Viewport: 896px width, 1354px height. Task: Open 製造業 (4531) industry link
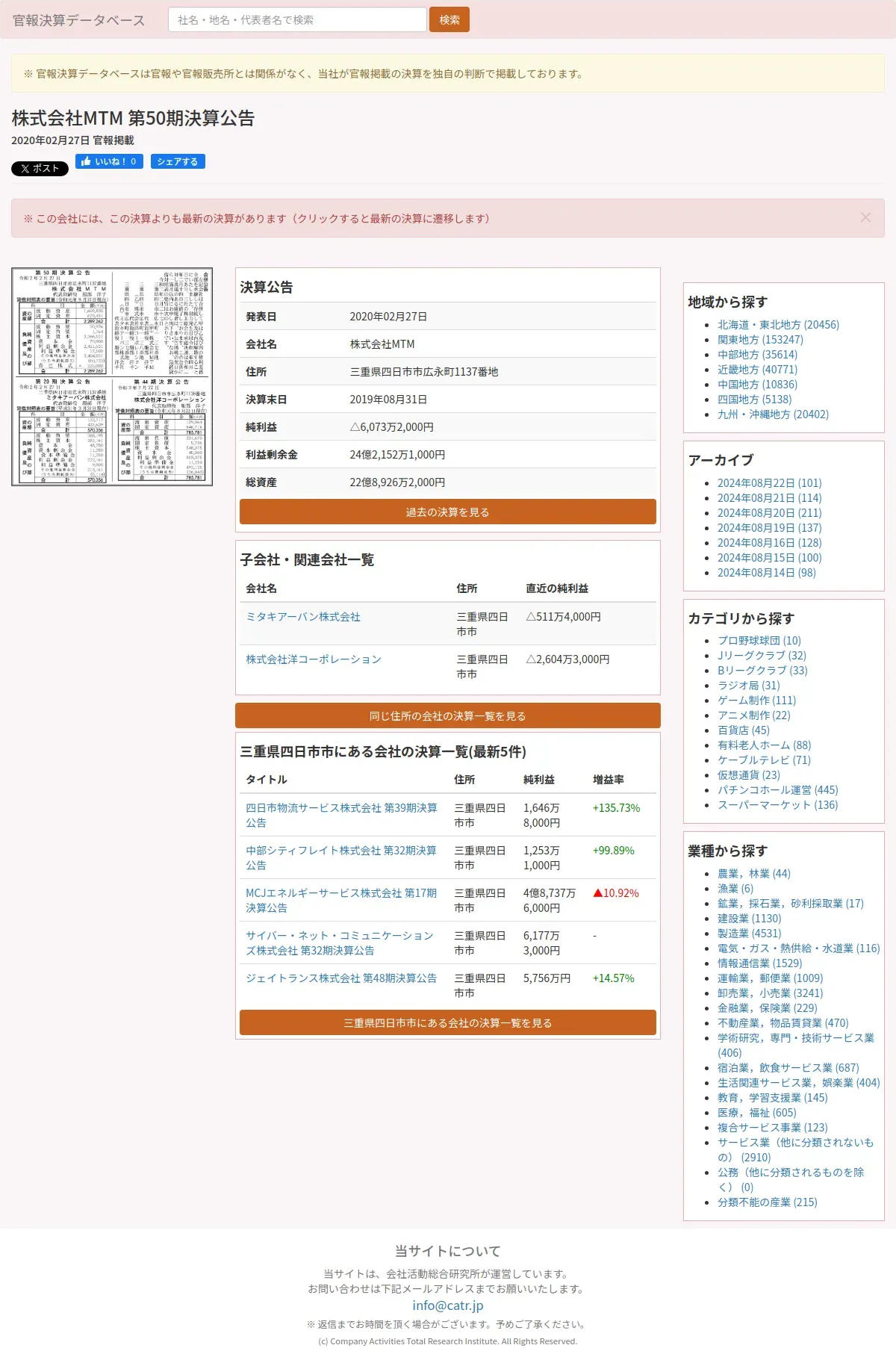click(750, 934)
